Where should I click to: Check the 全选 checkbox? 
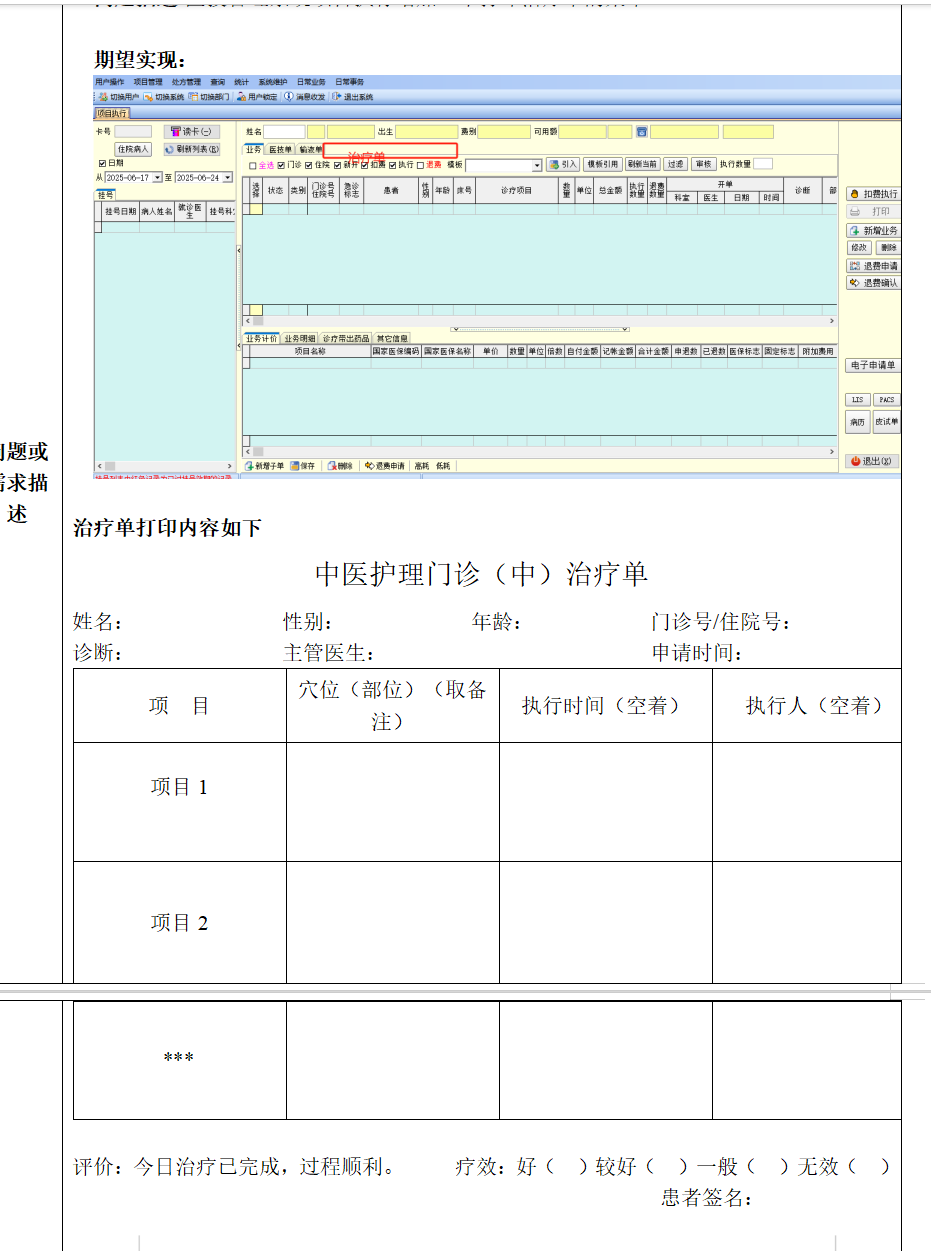click(x=253, y=165)
